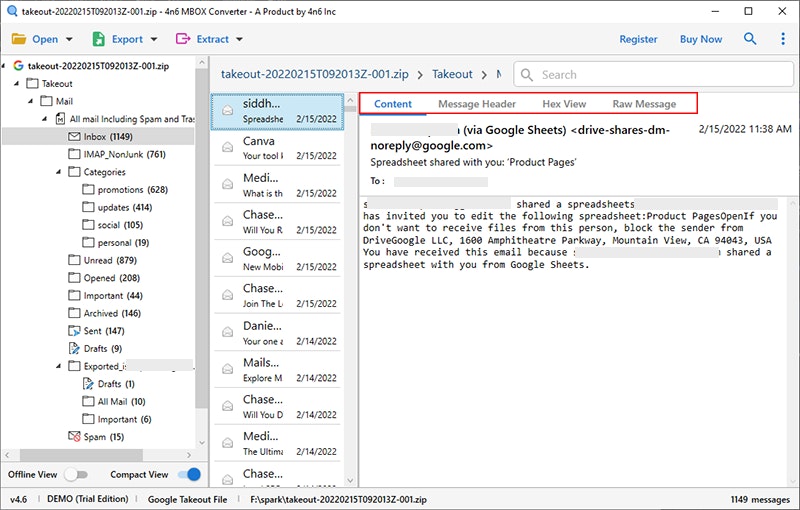Click the Archived folder icon
The width and height of the screenshot is (800, 510).
coord(74,313)
